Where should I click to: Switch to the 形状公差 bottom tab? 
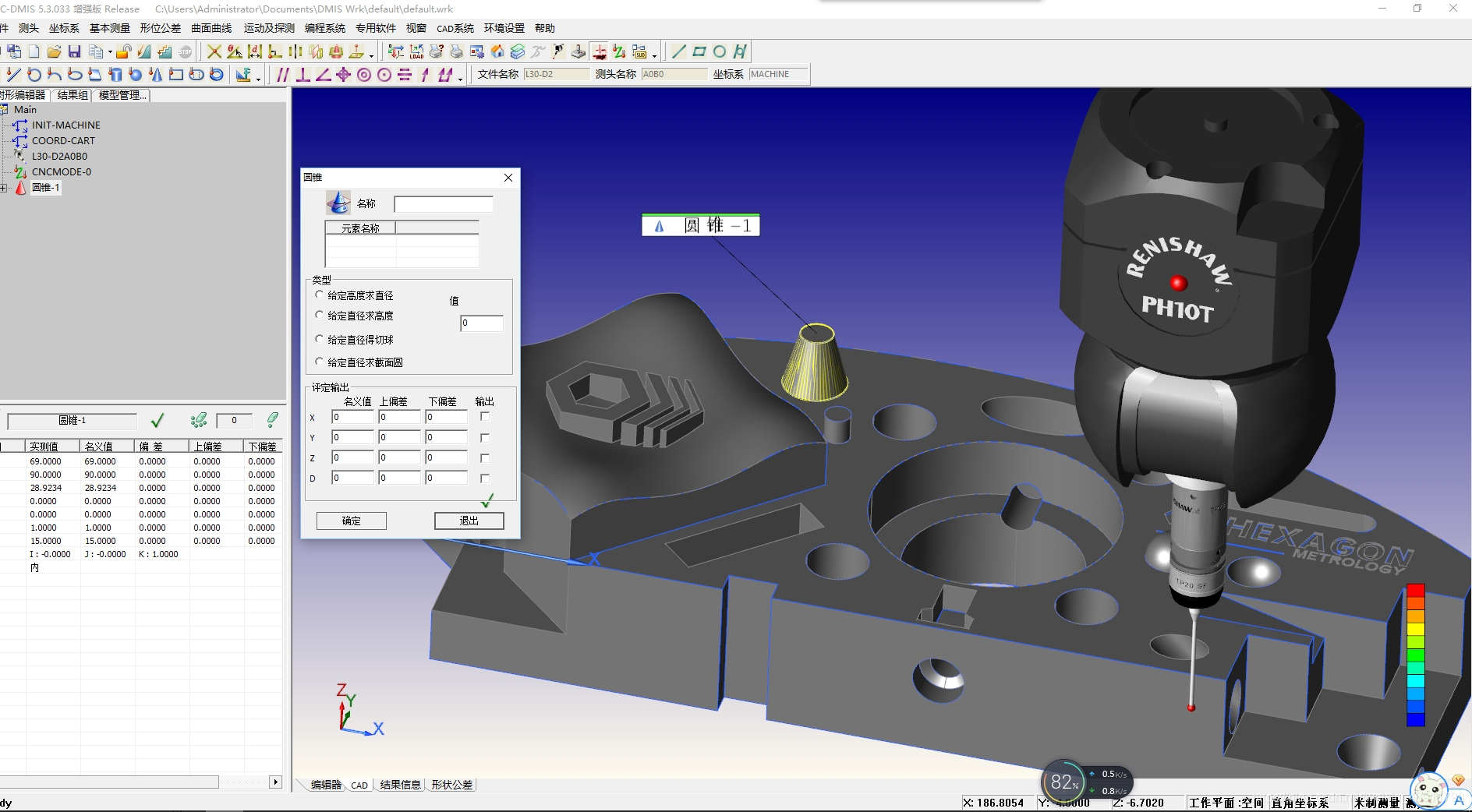click(451, 785)
